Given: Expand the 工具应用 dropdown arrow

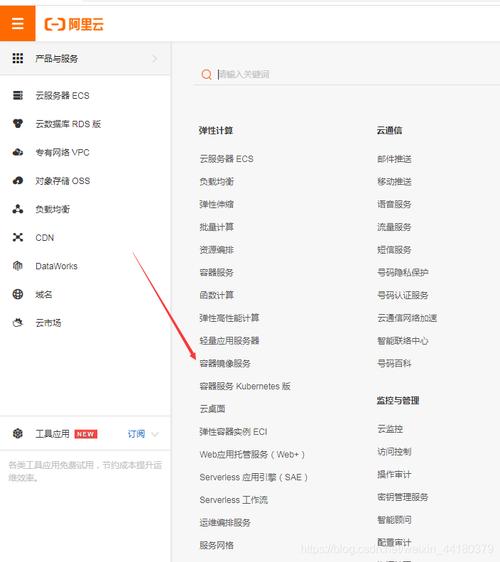Looking at the screenshot, I should coord(155,434).
